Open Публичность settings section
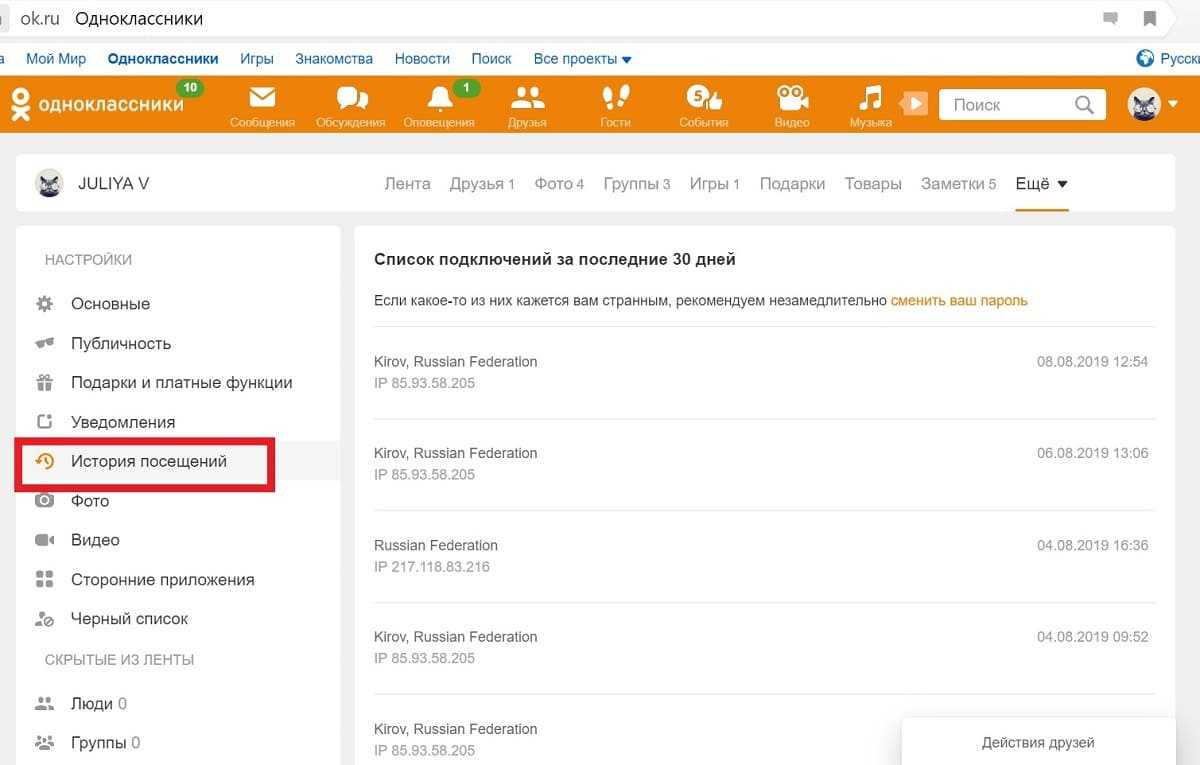This screenshot has height=765, width=1200. [x=121, y=343]
